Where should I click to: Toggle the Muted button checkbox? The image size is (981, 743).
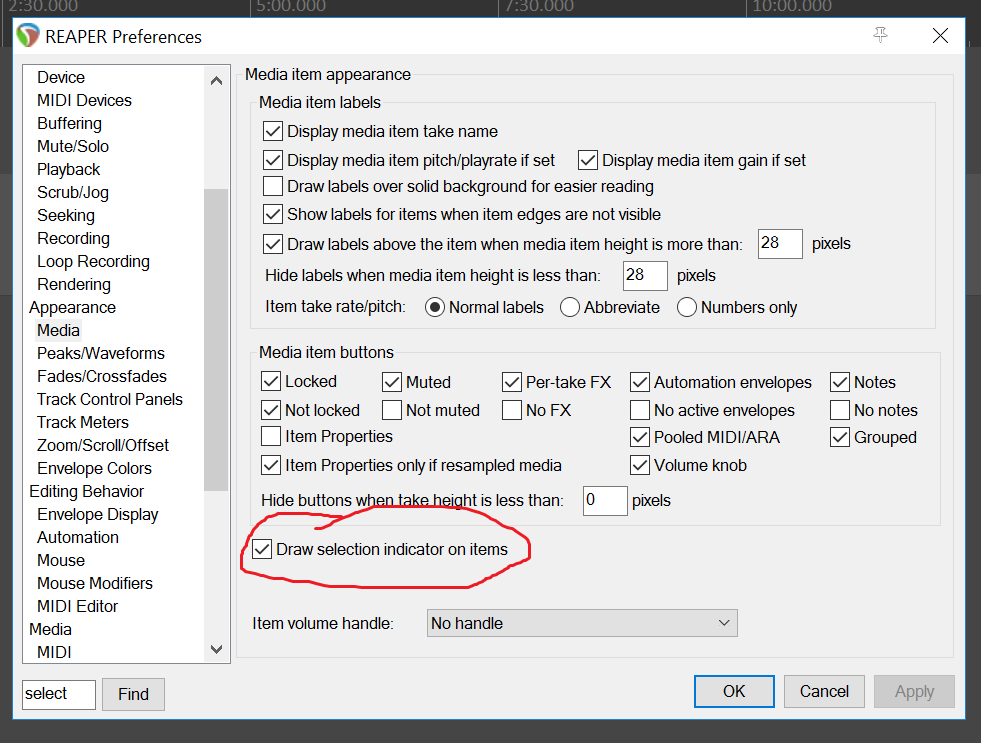392,382
